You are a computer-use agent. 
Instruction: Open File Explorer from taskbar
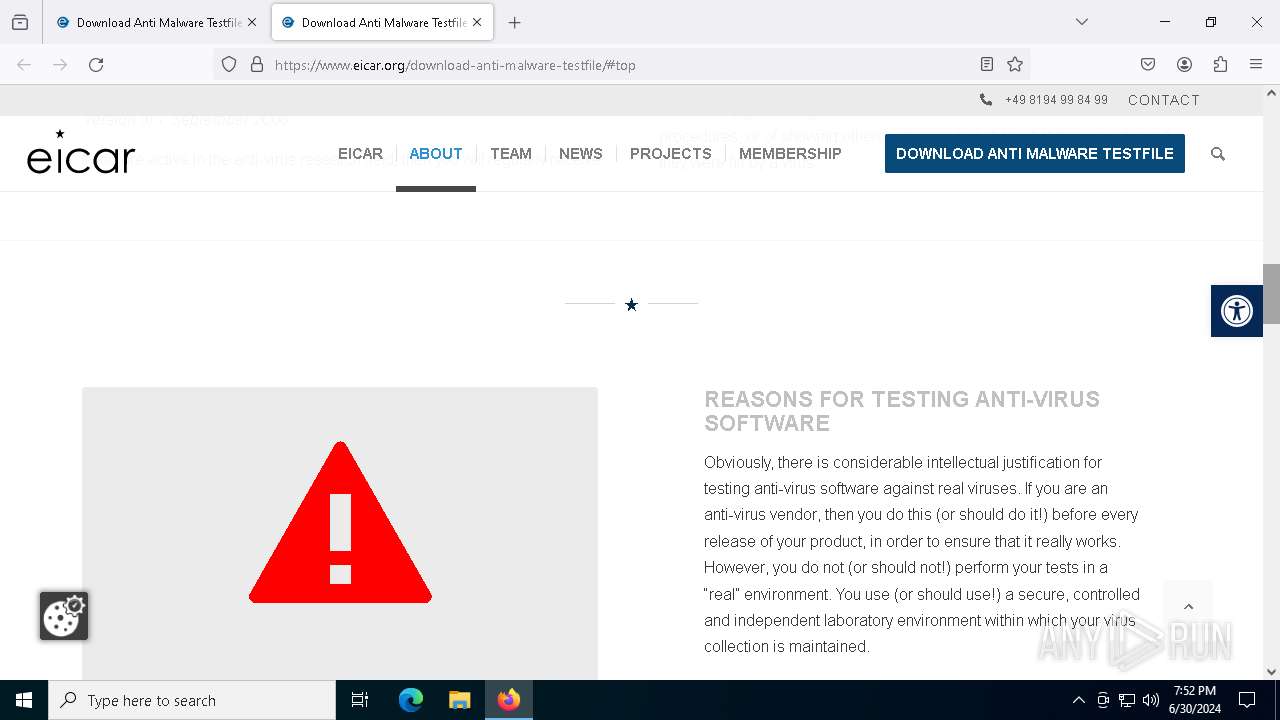click(x=460, y=700)
